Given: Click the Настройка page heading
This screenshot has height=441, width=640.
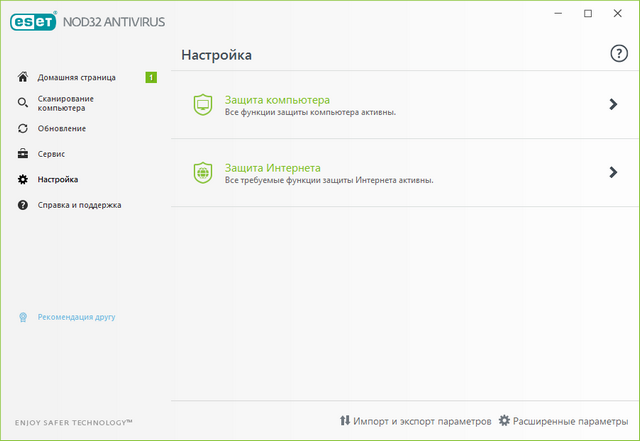Looking at the screenshot, I should [216, 55].
